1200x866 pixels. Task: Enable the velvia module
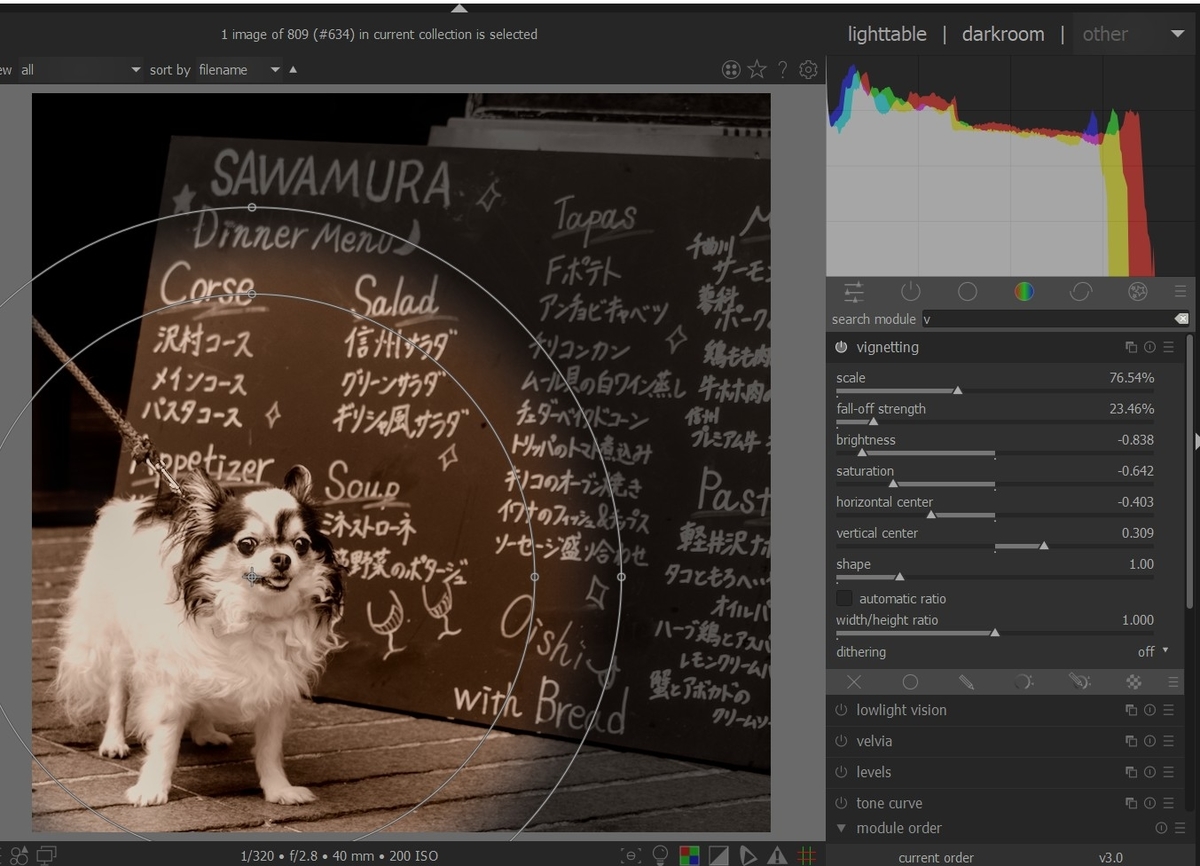[x=841, y=741]
